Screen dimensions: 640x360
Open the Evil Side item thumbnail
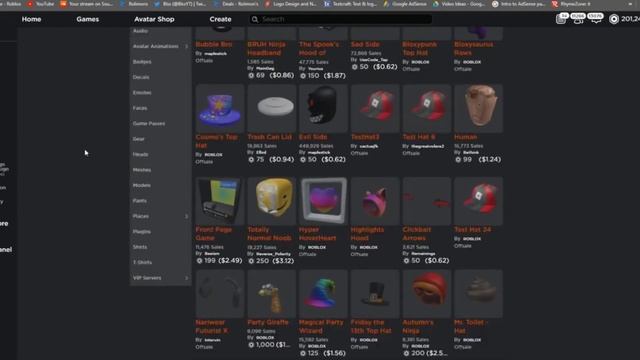(x=323, y=108)
